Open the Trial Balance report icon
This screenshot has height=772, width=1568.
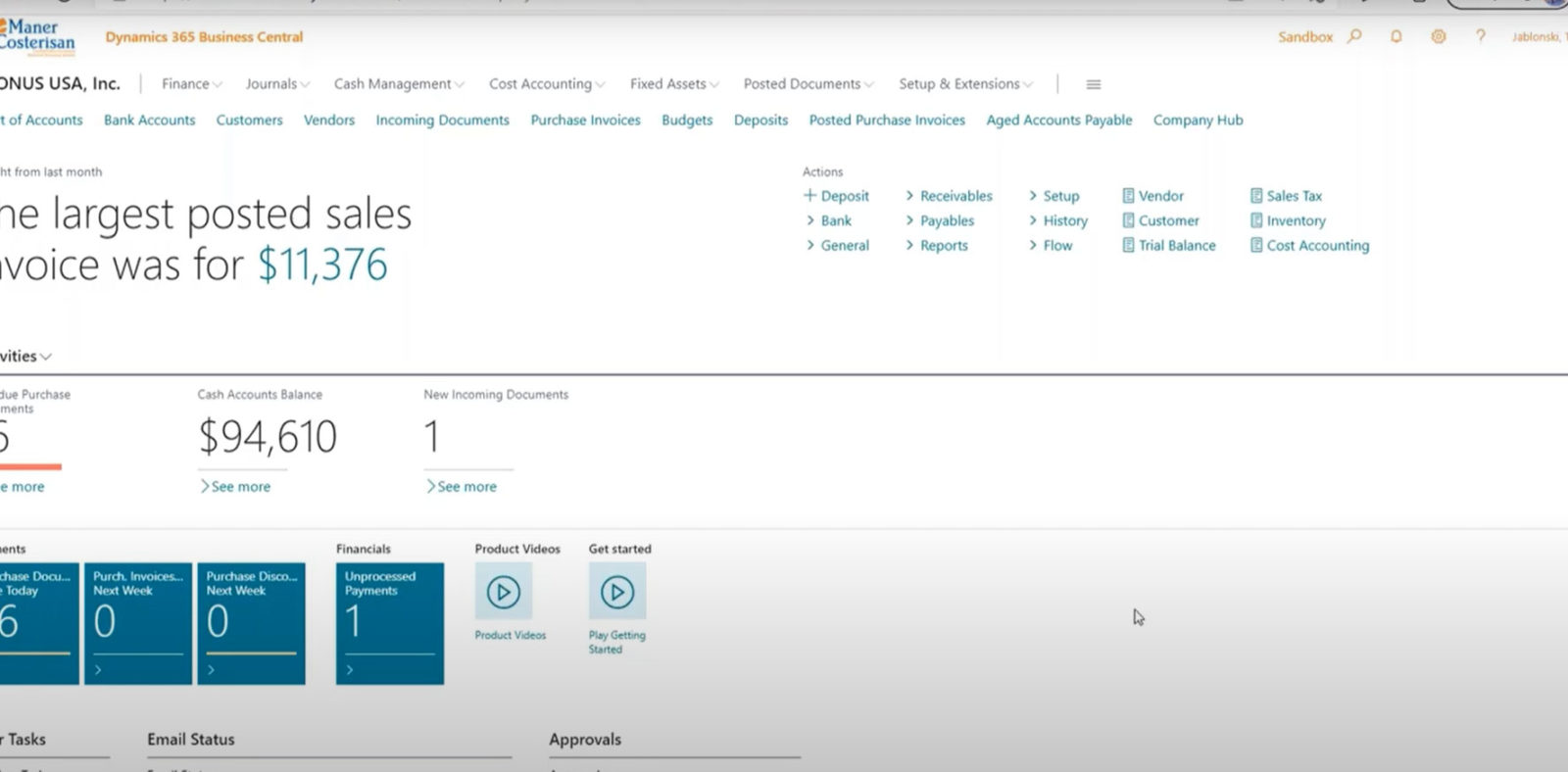point(1128,246)
